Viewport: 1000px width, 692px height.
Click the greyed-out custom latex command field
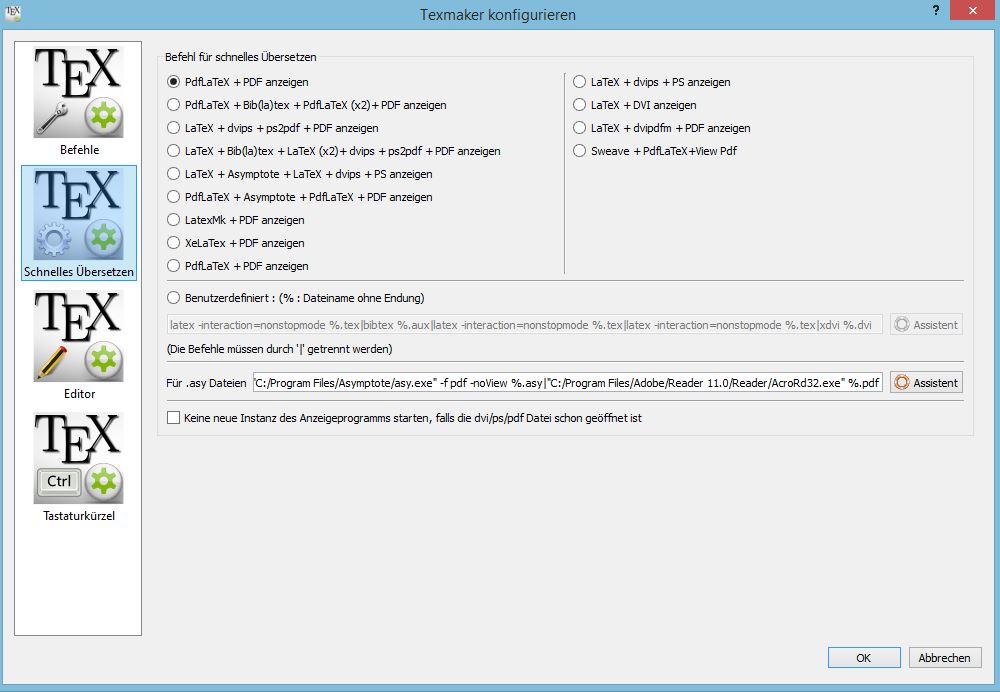(x=525, y=325)
